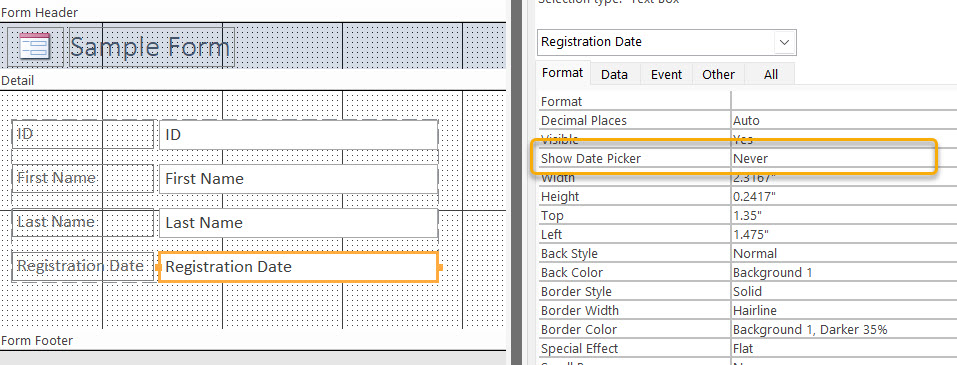Click the Registration Date label control
This screenshot has height=365, width=957.
click(x=82, y=267)
